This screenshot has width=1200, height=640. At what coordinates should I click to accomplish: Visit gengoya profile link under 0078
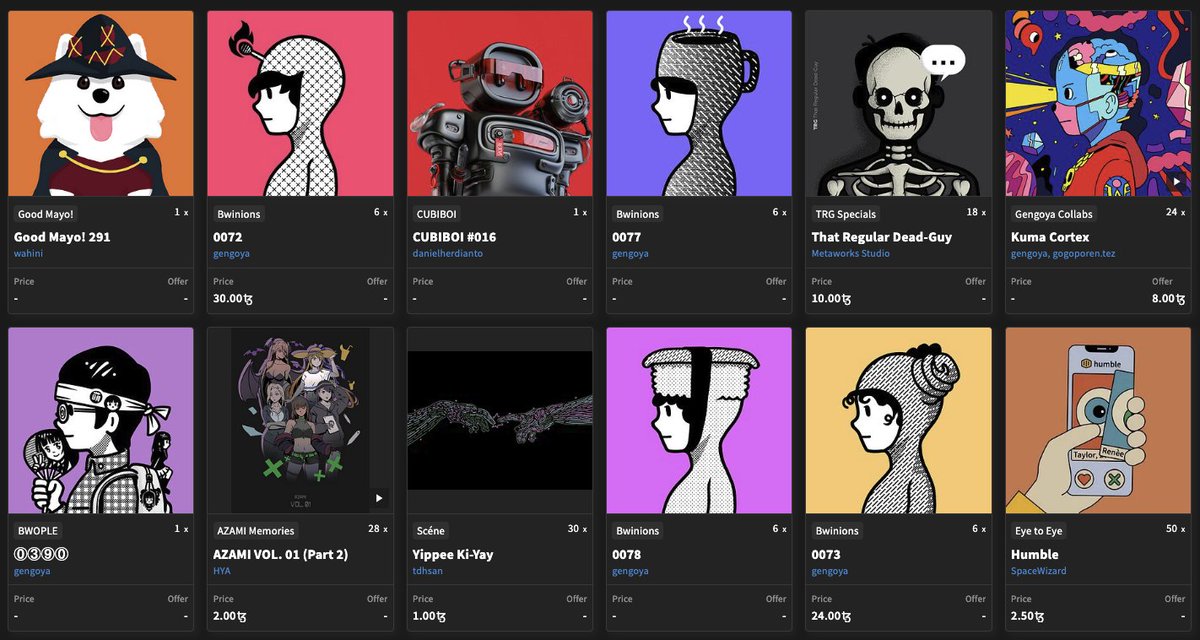click(631, 571)
